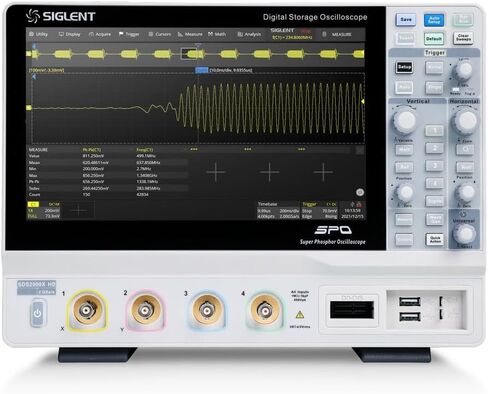Click the Timebase descriptor box
The image size is (488, 394).
(278, 210)
